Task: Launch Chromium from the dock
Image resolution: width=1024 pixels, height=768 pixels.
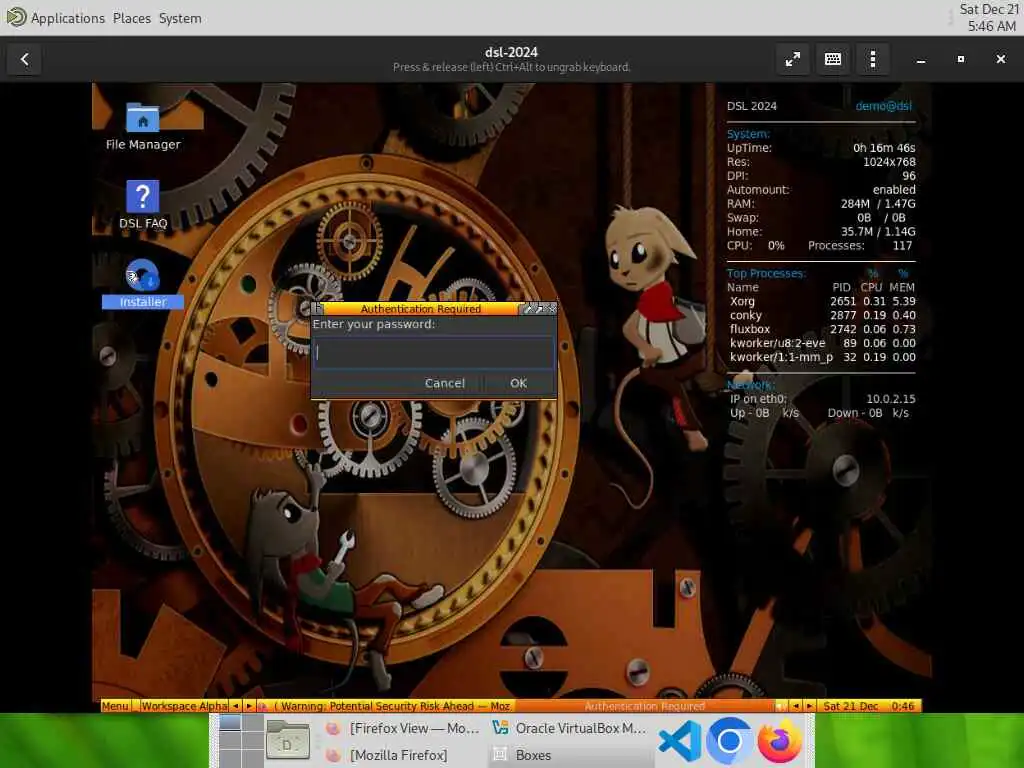Action: (x=729, y=741)
